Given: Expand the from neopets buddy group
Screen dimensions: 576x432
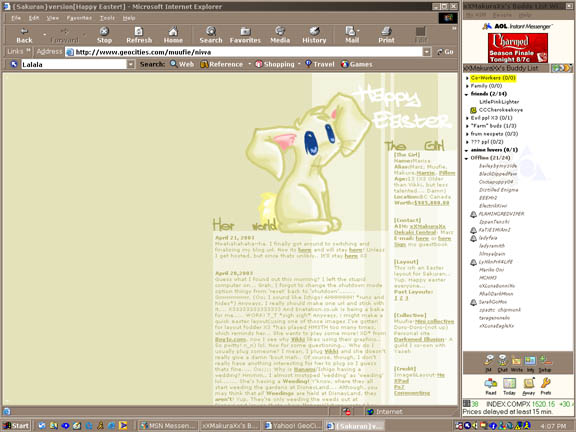Looking at the screenshot, I should [467, 134].
